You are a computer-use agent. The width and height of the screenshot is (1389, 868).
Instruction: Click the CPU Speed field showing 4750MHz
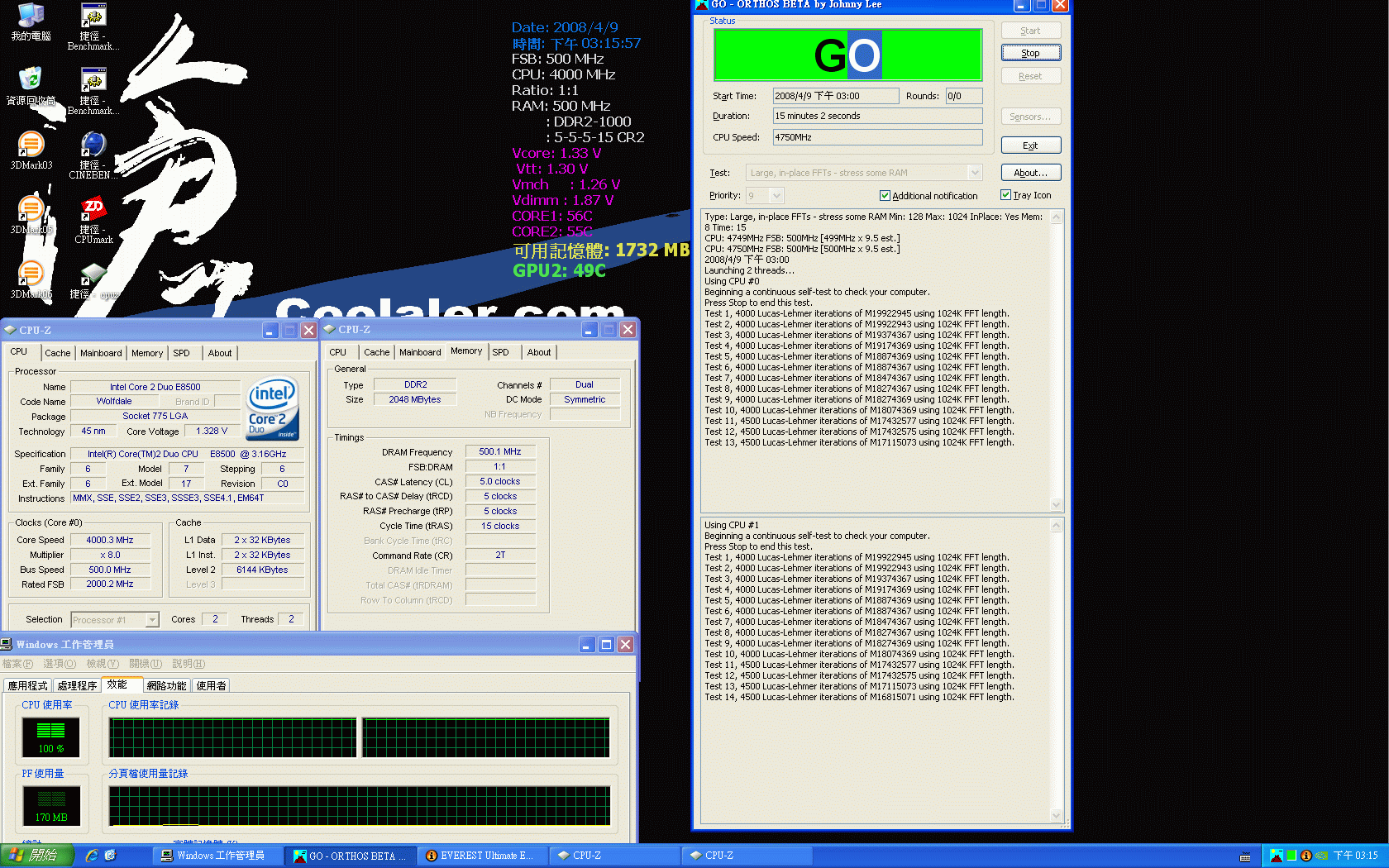(877, 137)
